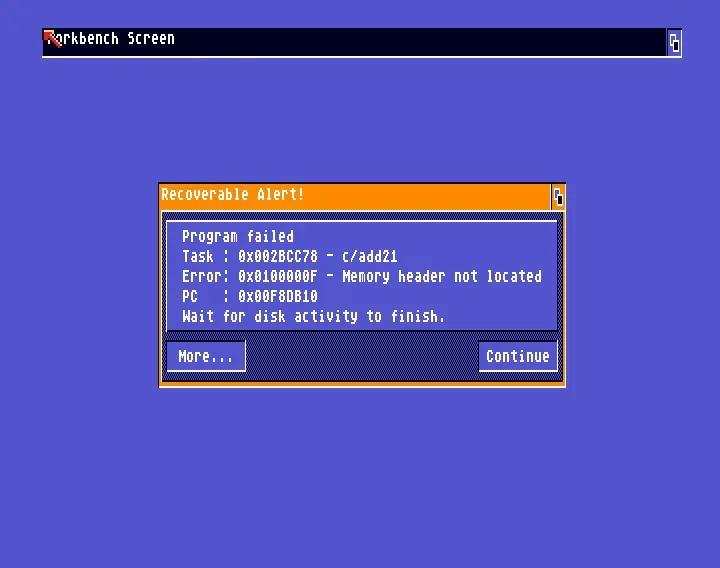Click the More... button
This screenshot has width=720, height=568.
(x=206, y=356)
